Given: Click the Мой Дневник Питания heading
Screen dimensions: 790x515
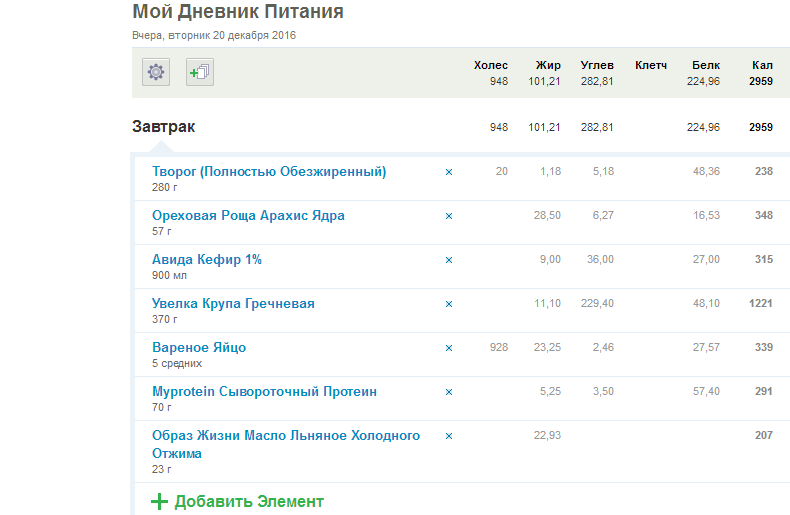Looking at the screenshot, I should tap(238, 12).
